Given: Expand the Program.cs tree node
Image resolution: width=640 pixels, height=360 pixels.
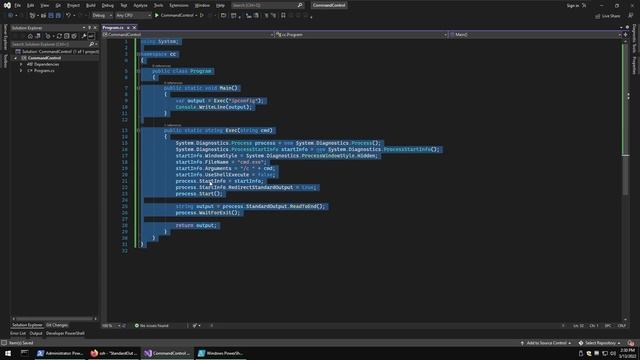Looking at the screenshot, I should 21,71.
